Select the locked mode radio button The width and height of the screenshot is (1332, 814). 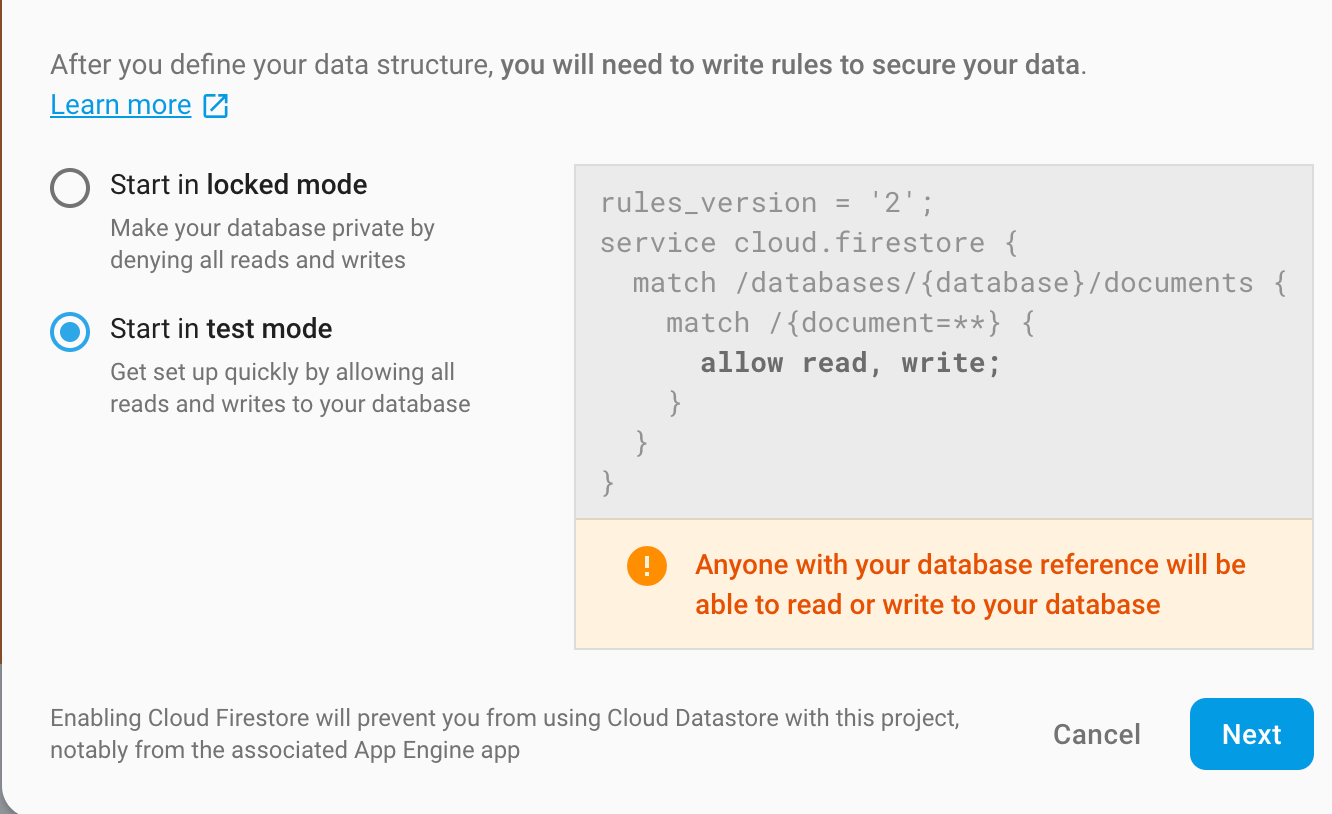(70, 187)
